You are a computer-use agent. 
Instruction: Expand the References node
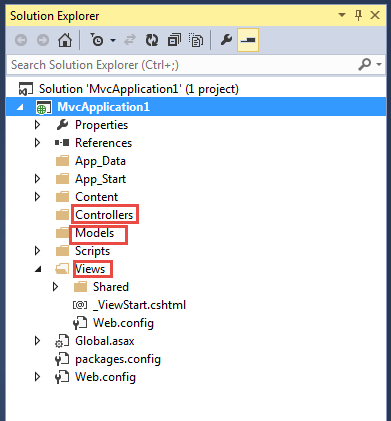pyautogui.click(x=37, y=143)
